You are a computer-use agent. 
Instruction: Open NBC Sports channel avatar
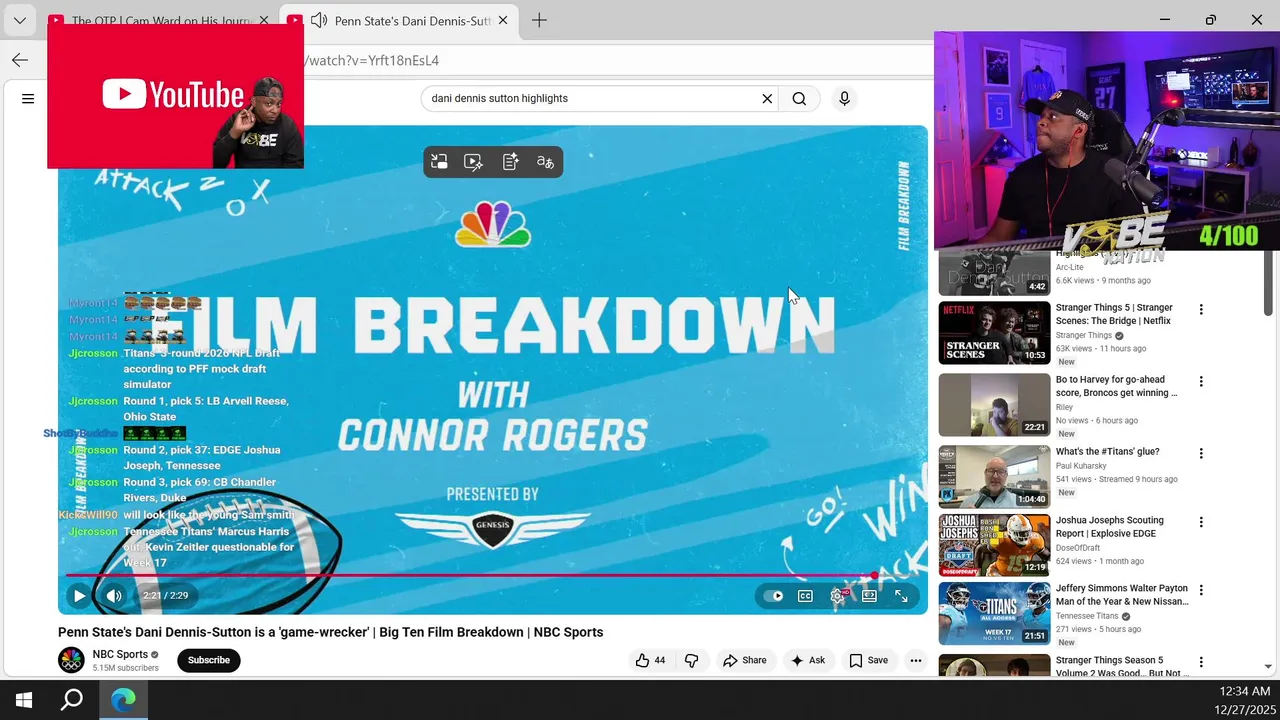(71, 660)
